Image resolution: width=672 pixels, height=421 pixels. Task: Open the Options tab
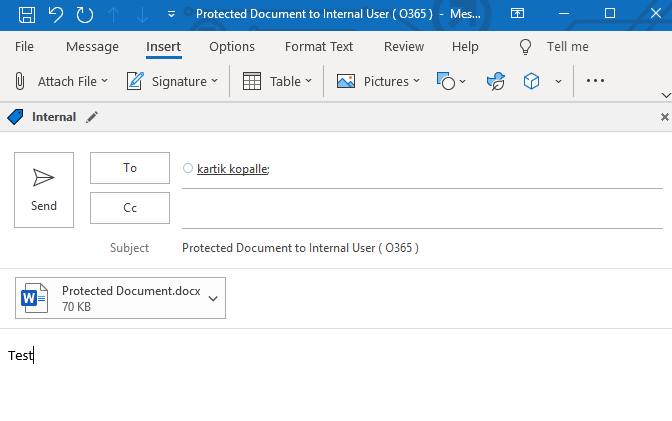pyautogui.click(x=232, y=46)
